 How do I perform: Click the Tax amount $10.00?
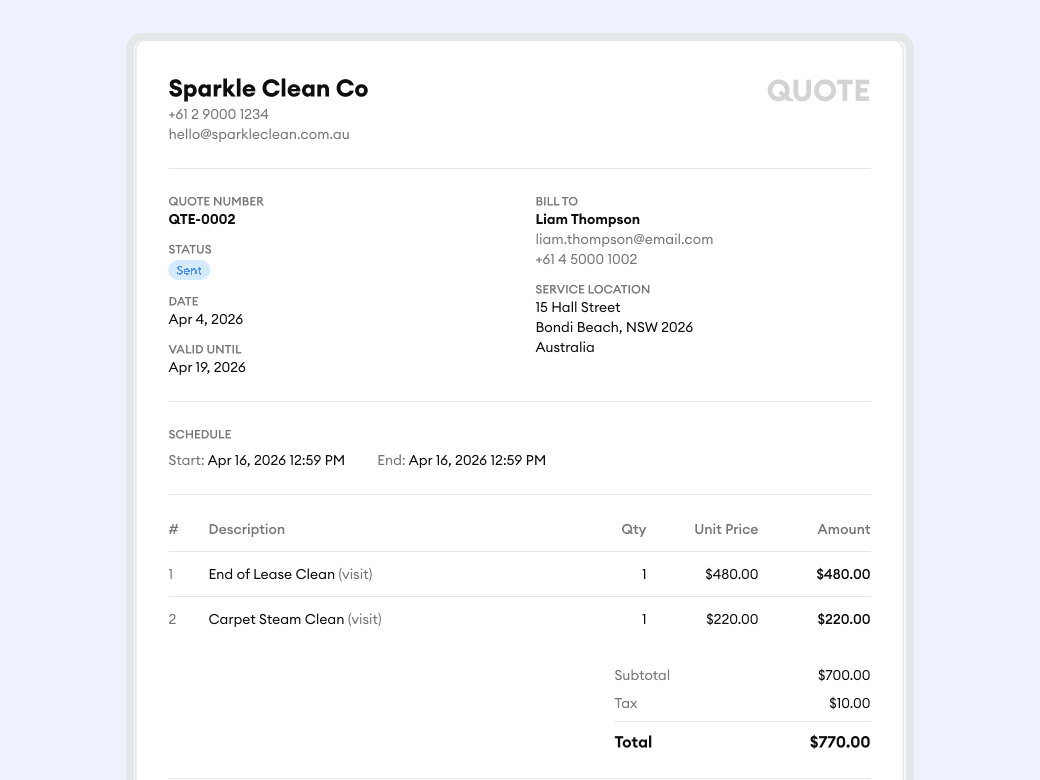click(x=849, y=703)
